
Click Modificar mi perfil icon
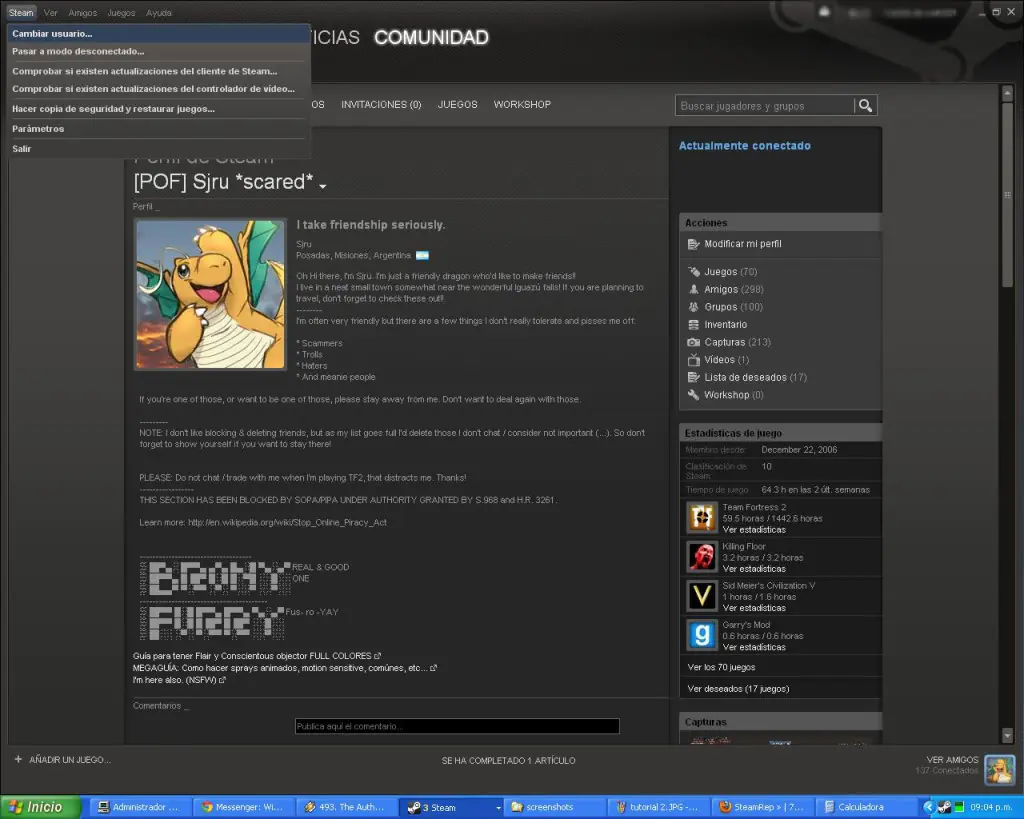(x=694, y=244)
